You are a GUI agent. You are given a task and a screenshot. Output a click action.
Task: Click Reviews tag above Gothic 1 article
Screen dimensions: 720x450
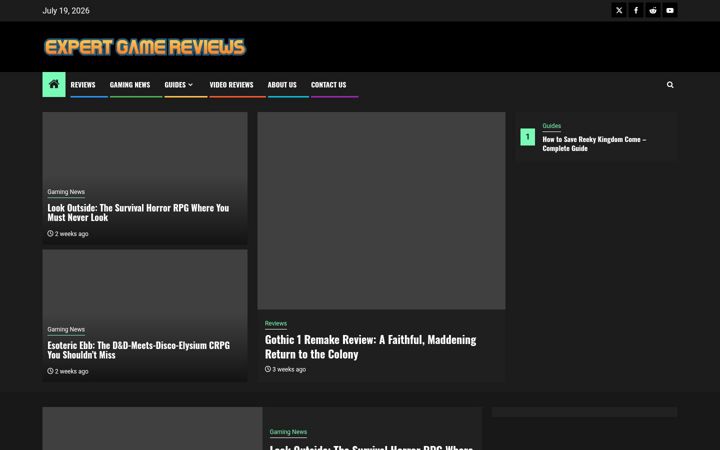coord(276,324)
